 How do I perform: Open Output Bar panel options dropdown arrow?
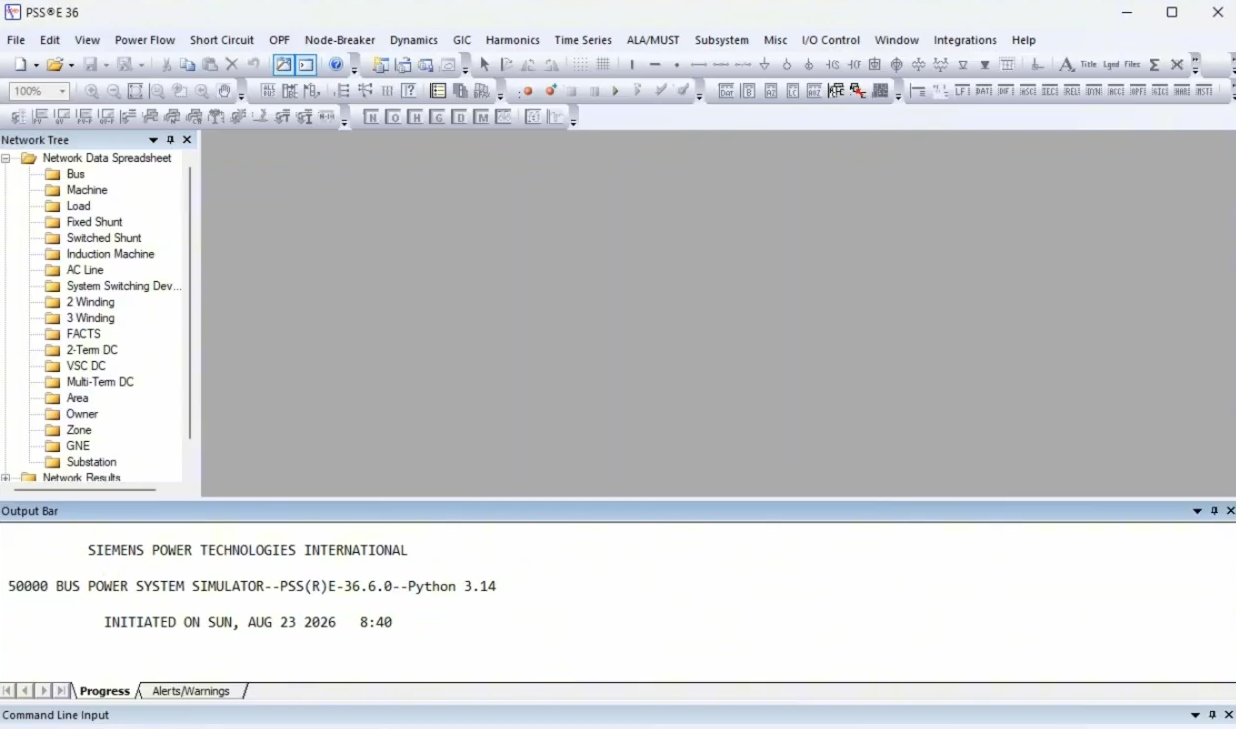1197,511
